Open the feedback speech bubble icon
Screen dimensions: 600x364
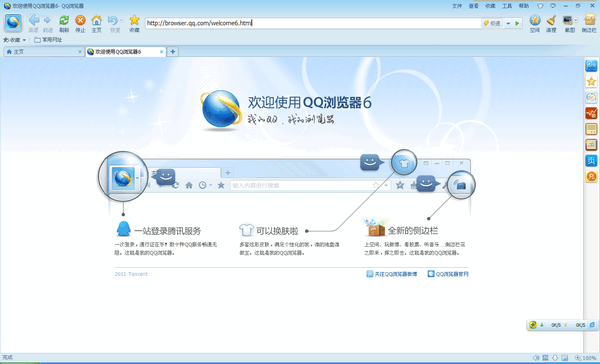pyautogui.click(x=553, y=6)
